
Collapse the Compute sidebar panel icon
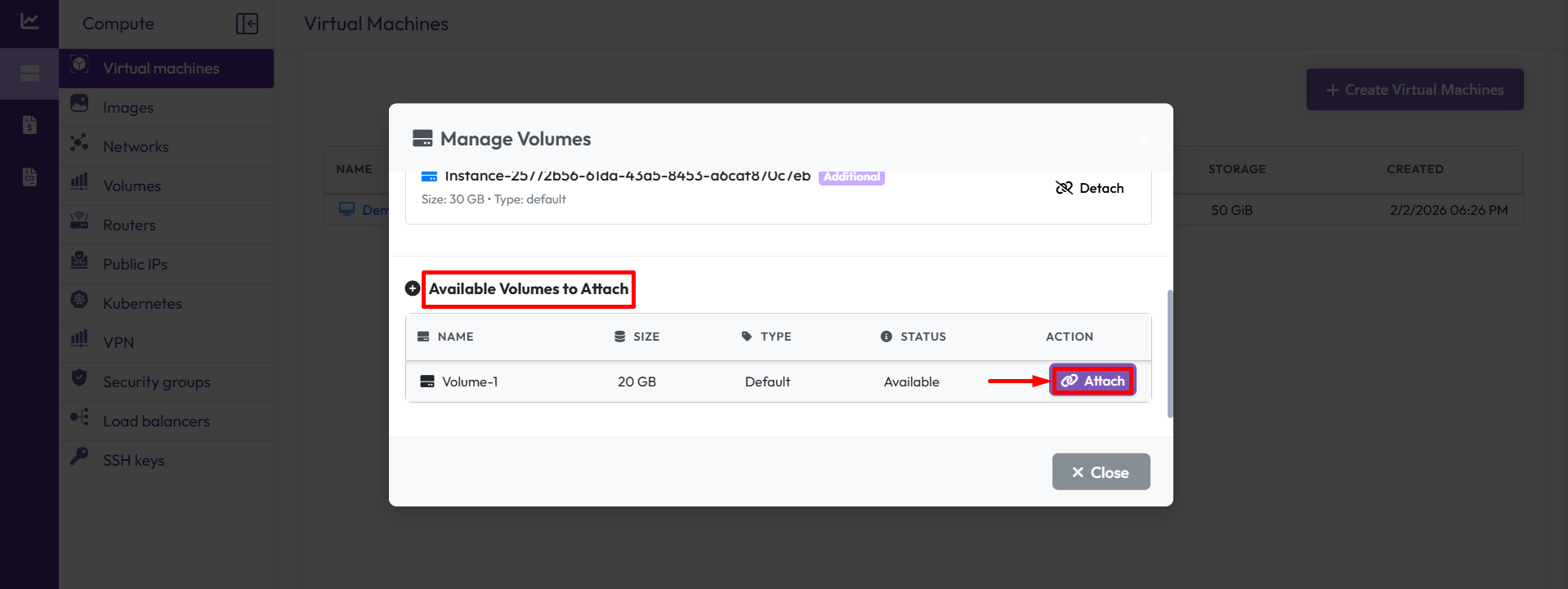(247, 24)
